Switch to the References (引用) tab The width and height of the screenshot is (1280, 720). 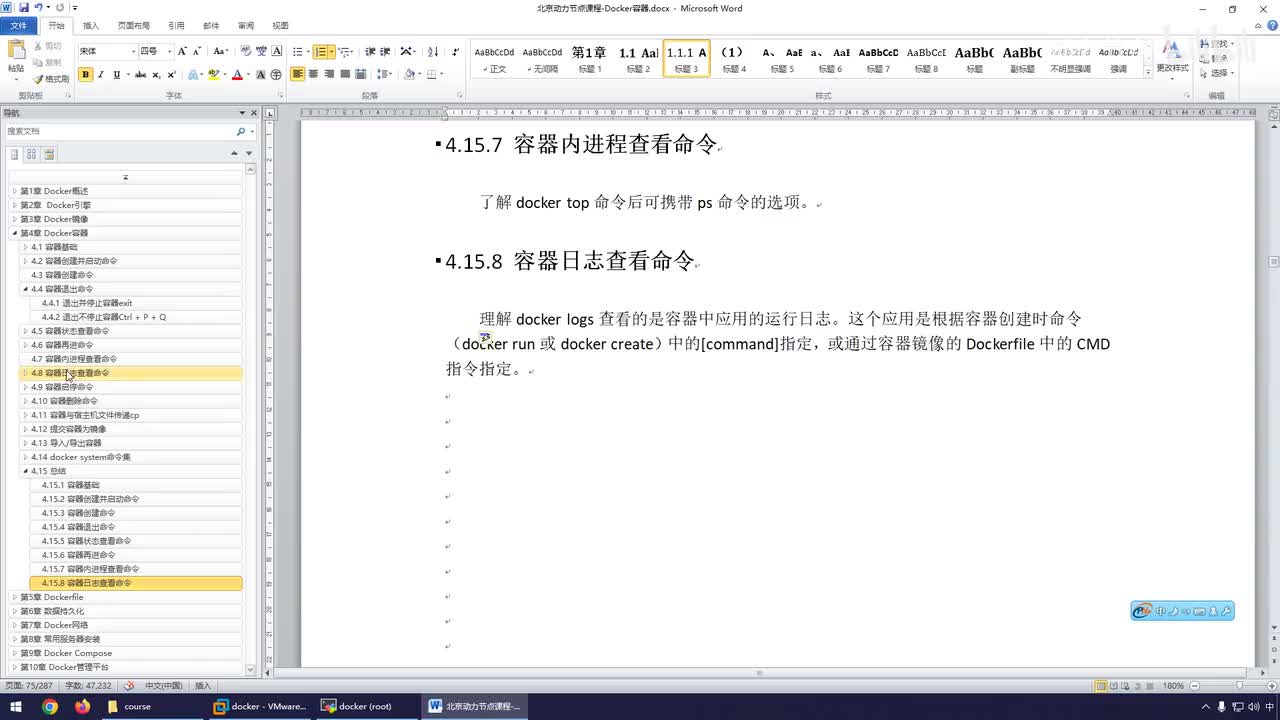tap(176, 26)
